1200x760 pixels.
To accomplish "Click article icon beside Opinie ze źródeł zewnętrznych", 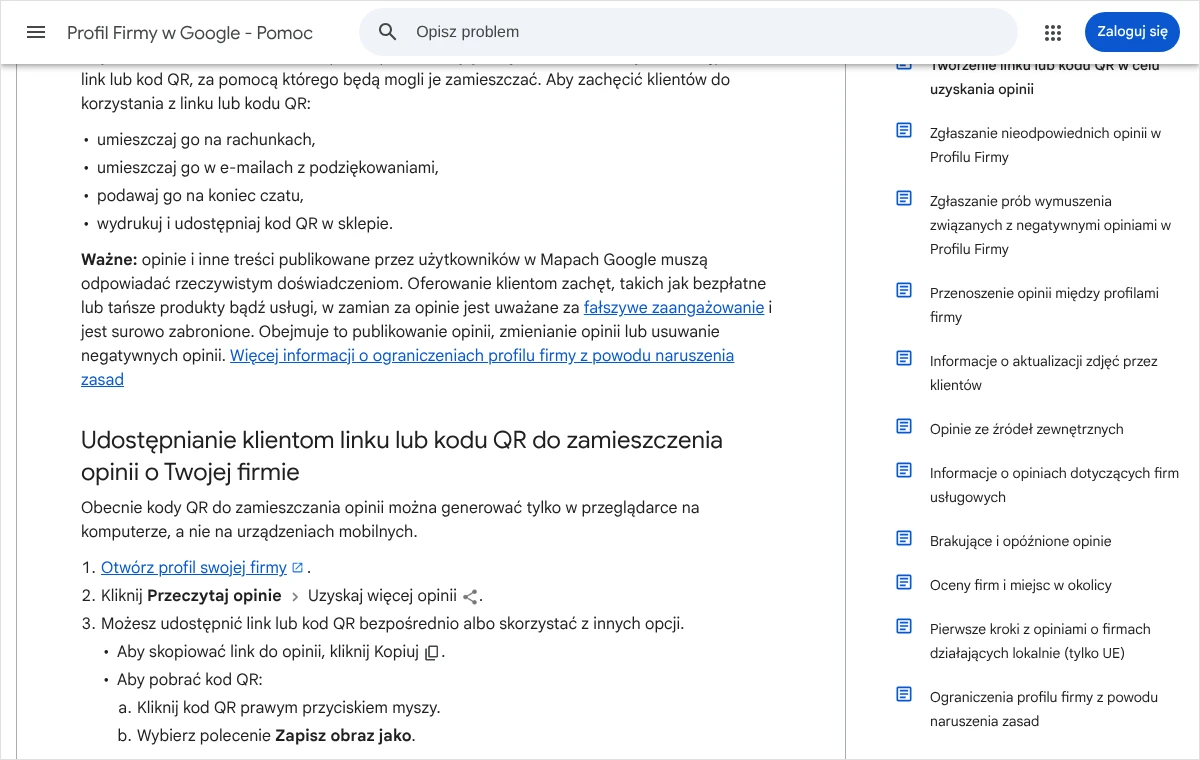I will click(x=904, y=426).
